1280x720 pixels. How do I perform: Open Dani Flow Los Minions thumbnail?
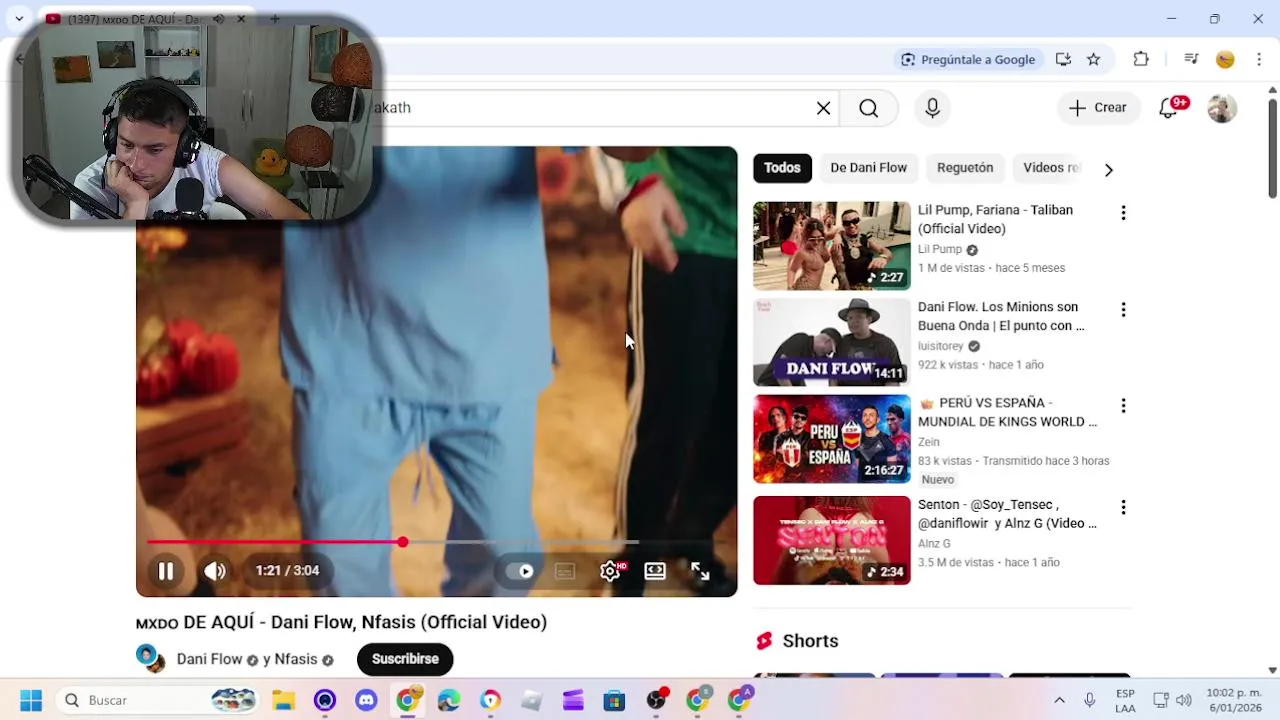(x=832, y=343)
